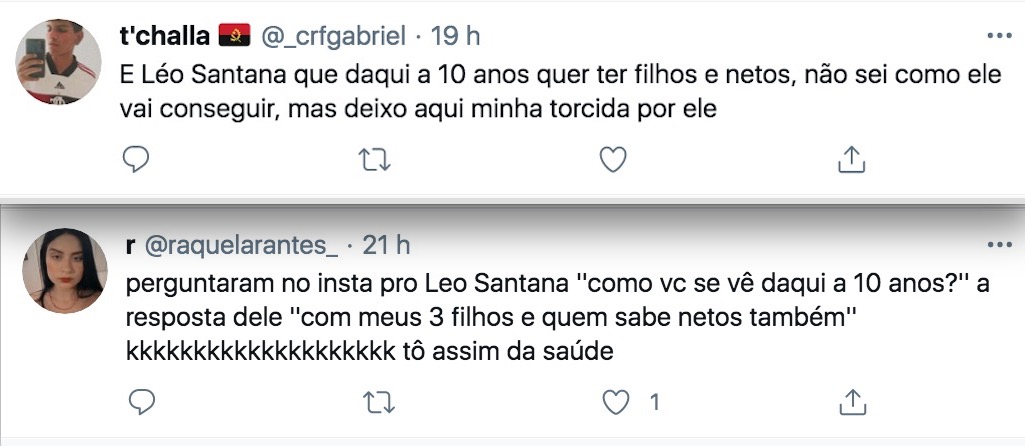
Task: Click the 21 h timestamp
Action: click(x=385, y=245)
